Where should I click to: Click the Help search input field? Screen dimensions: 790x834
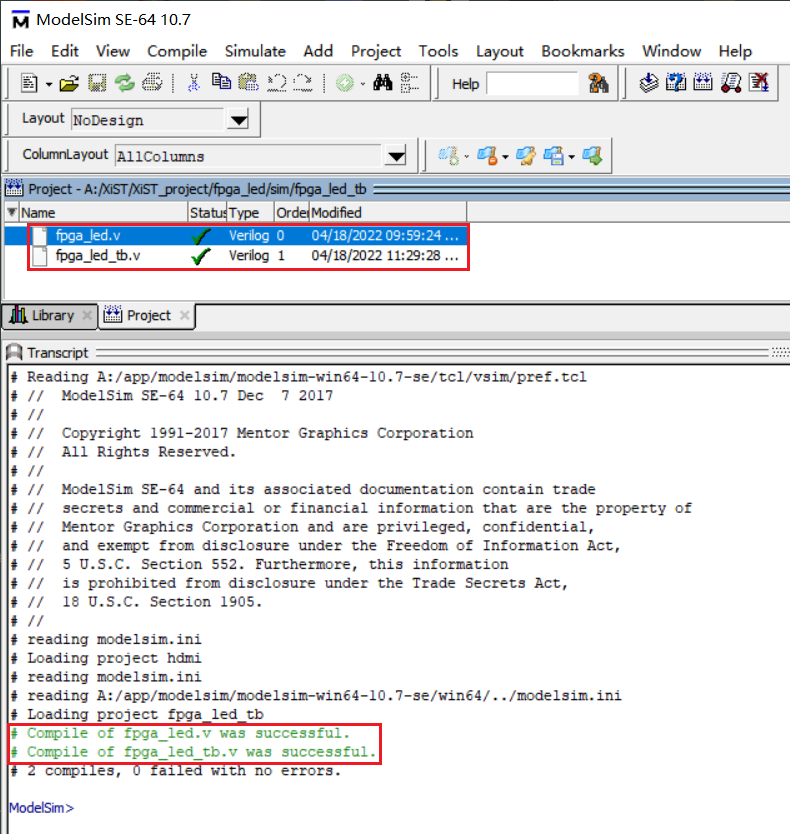[x=532, y=84]
